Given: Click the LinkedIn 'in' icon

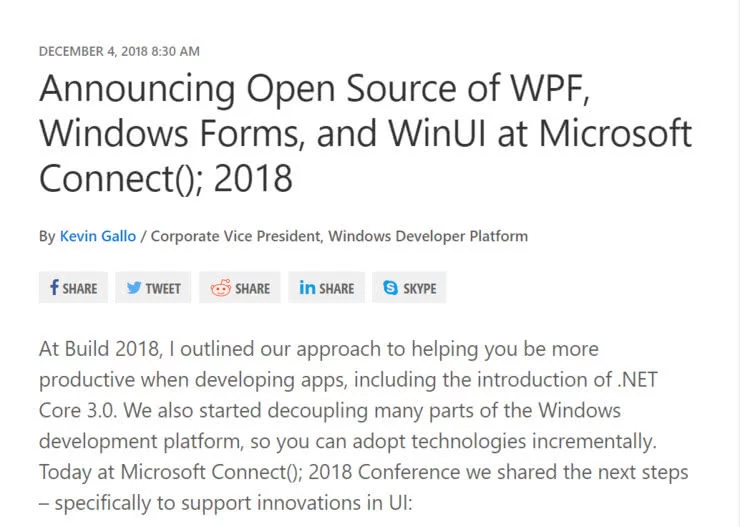Looking at the screenshot, I should click(307, 288).
